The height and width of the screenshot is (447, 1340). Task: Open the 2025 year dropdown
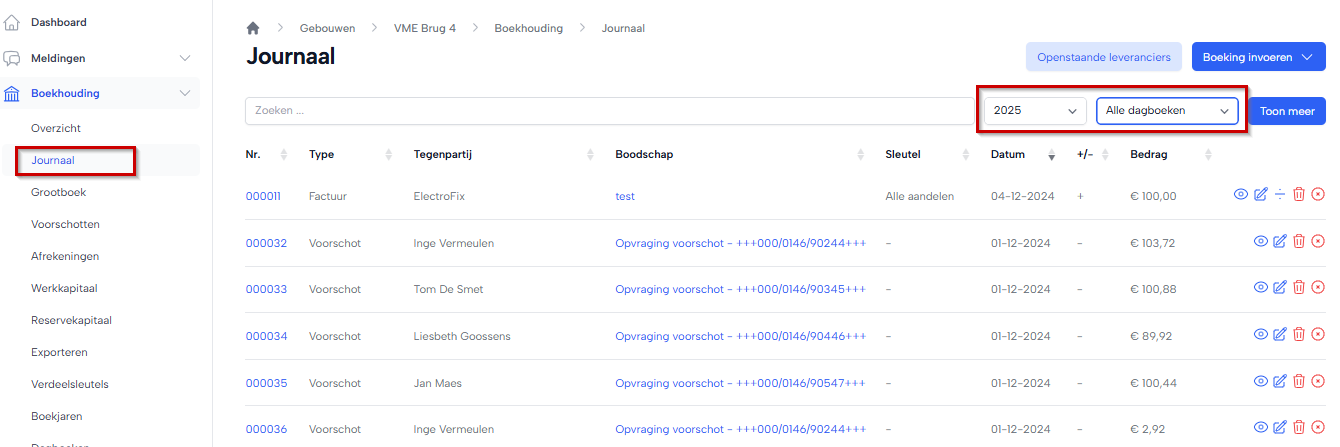[1034, 111]
